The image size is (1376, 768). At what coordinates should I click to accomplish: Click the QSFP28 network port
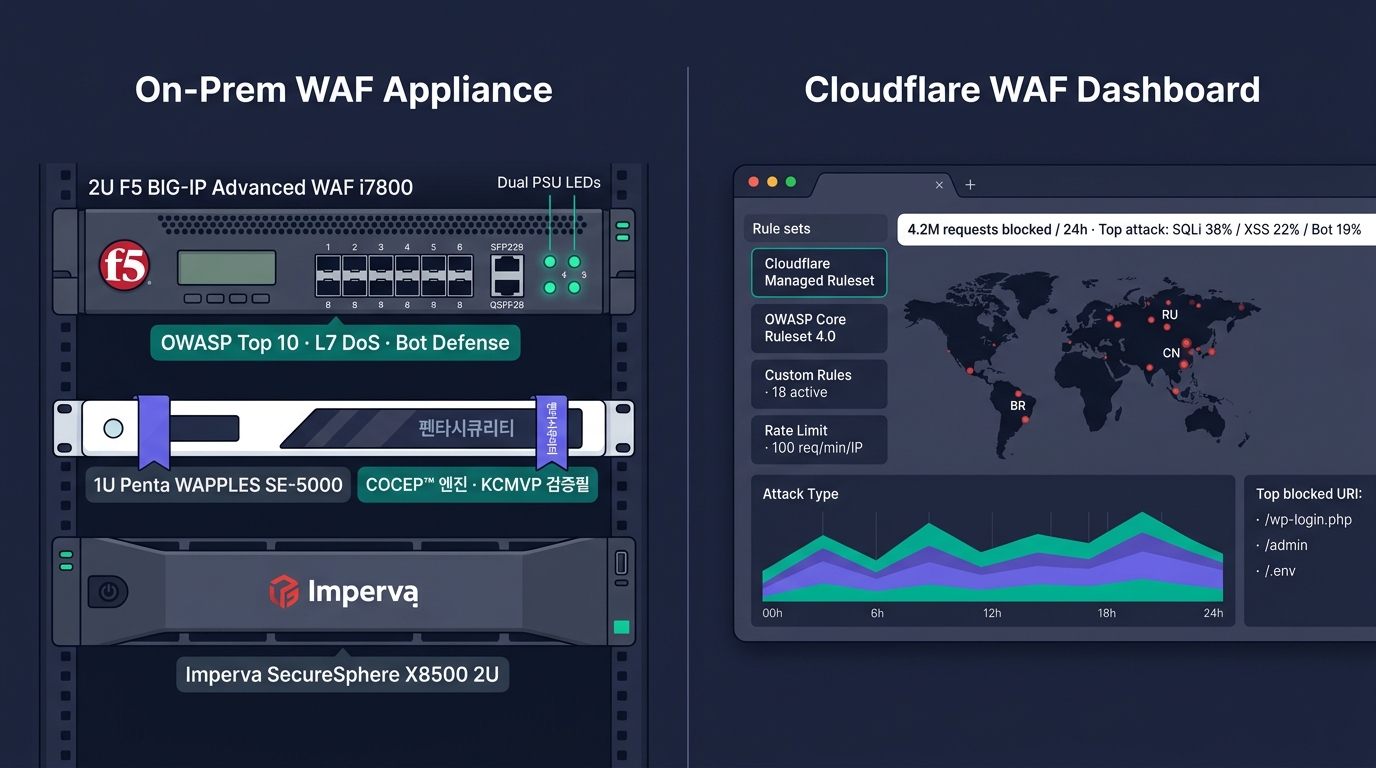pyautogui.click(x=507, y=275)
